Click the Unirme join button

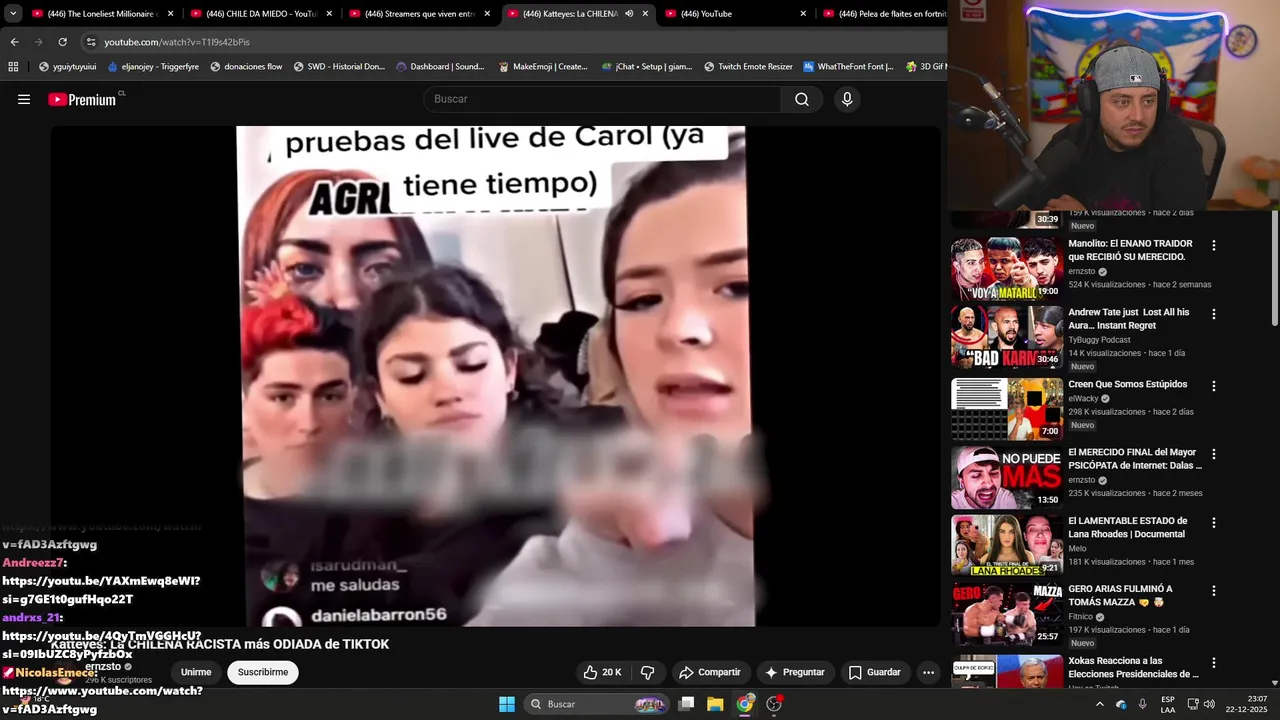point(196,672)
